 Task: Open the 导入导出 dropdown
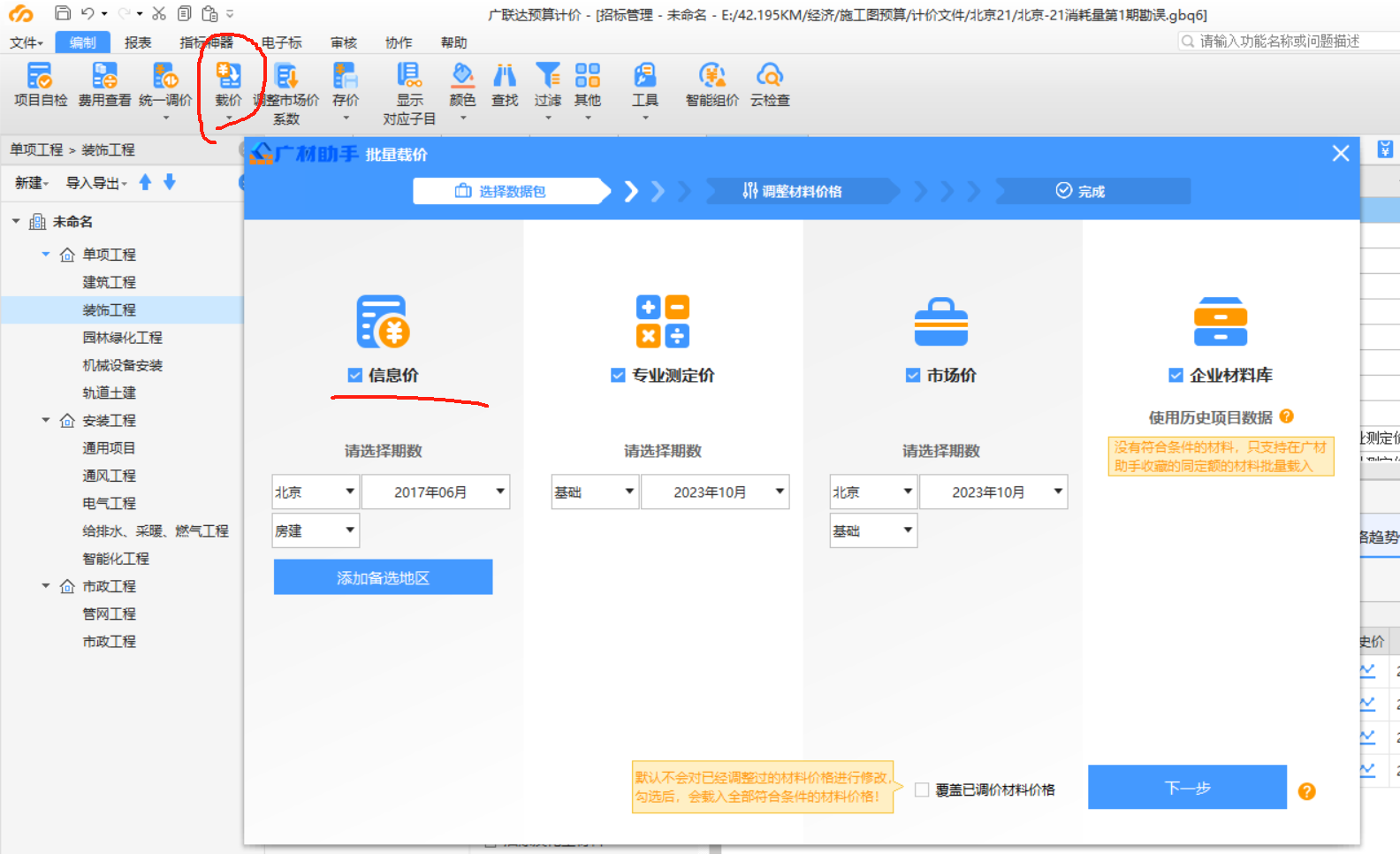(x=96, y=183)
